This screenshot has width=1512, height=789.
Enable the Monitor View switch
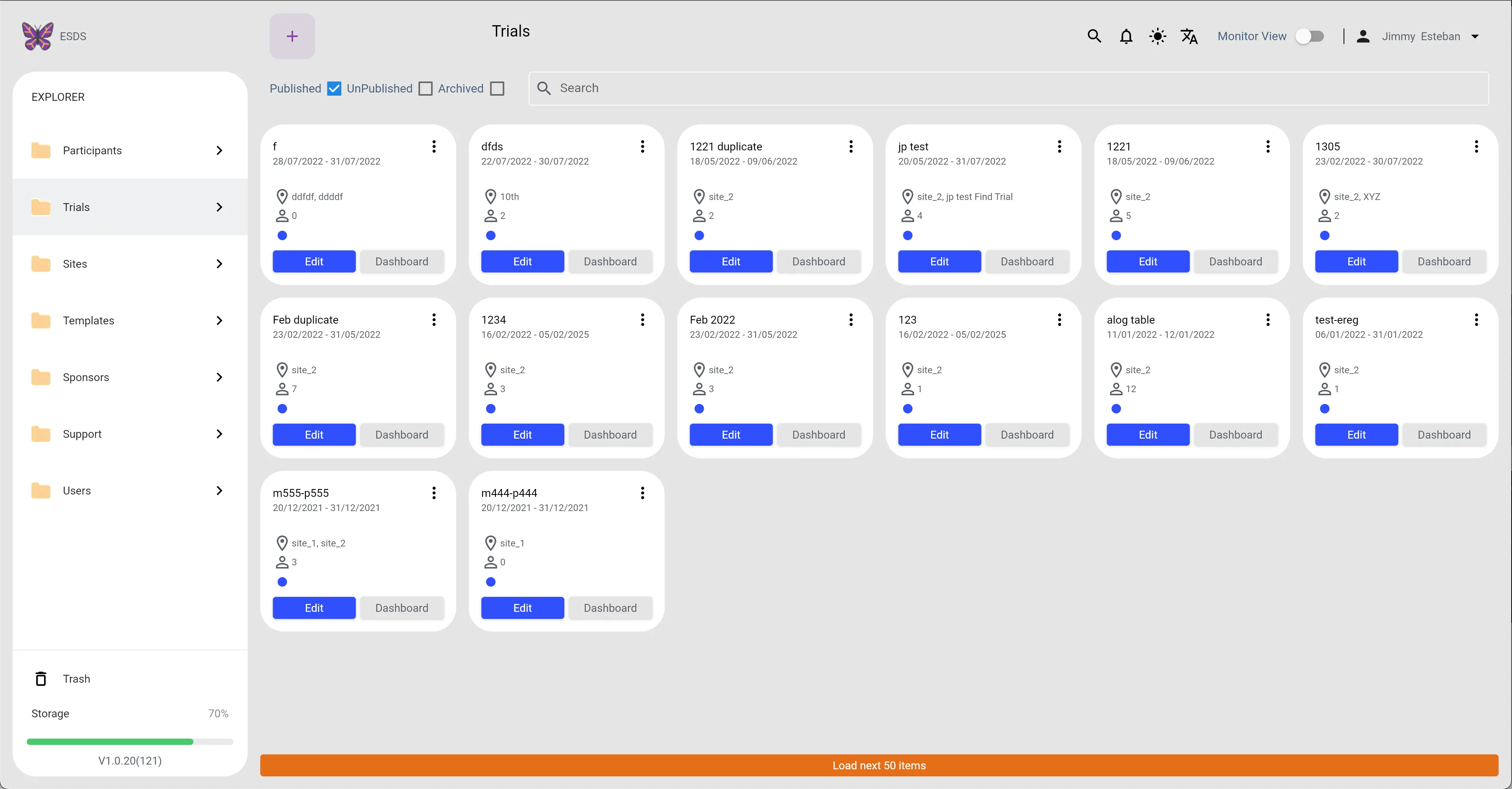pos(1309,36)
